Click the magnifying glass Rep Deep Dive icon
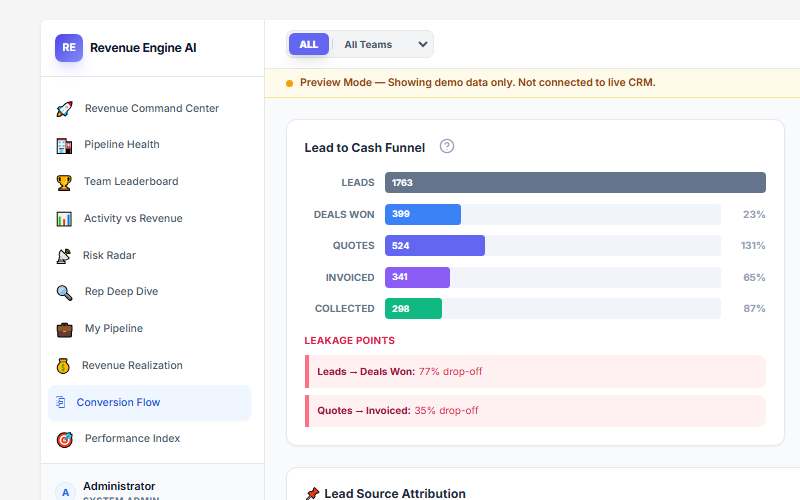Viewport: 800px width, 500px height. point(64,292)
